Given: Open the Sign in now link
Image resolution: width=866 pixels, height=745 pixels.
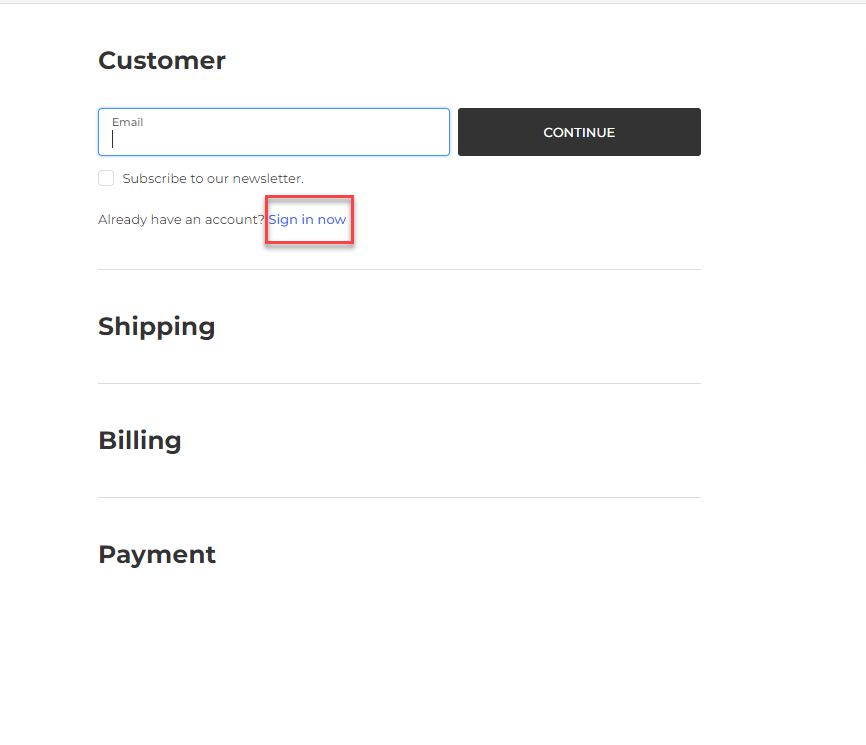Looking at the screenshot, I should (x=307, y=219).
